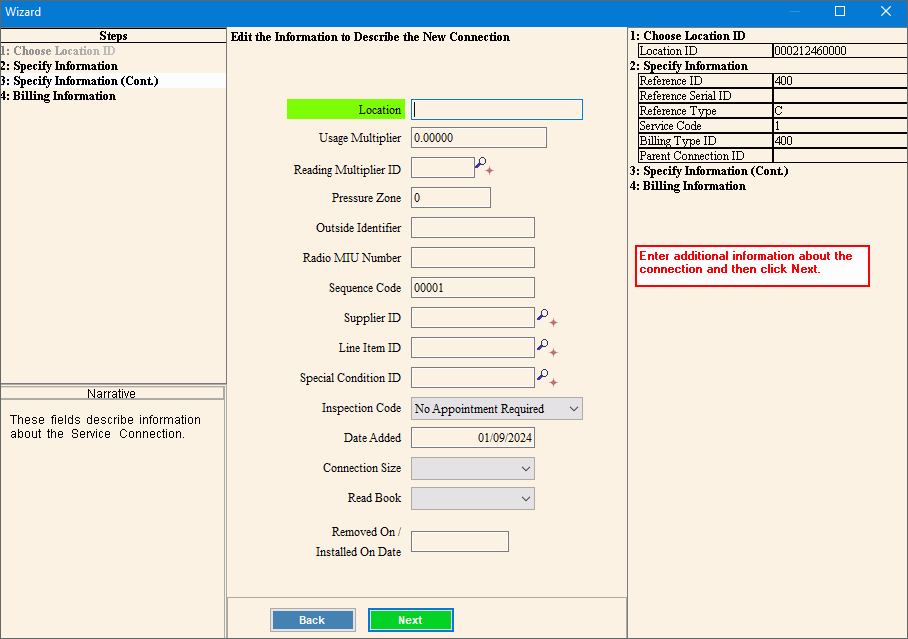
Task: Focus the Usage Multiplier field
Action: click(478, 138)
